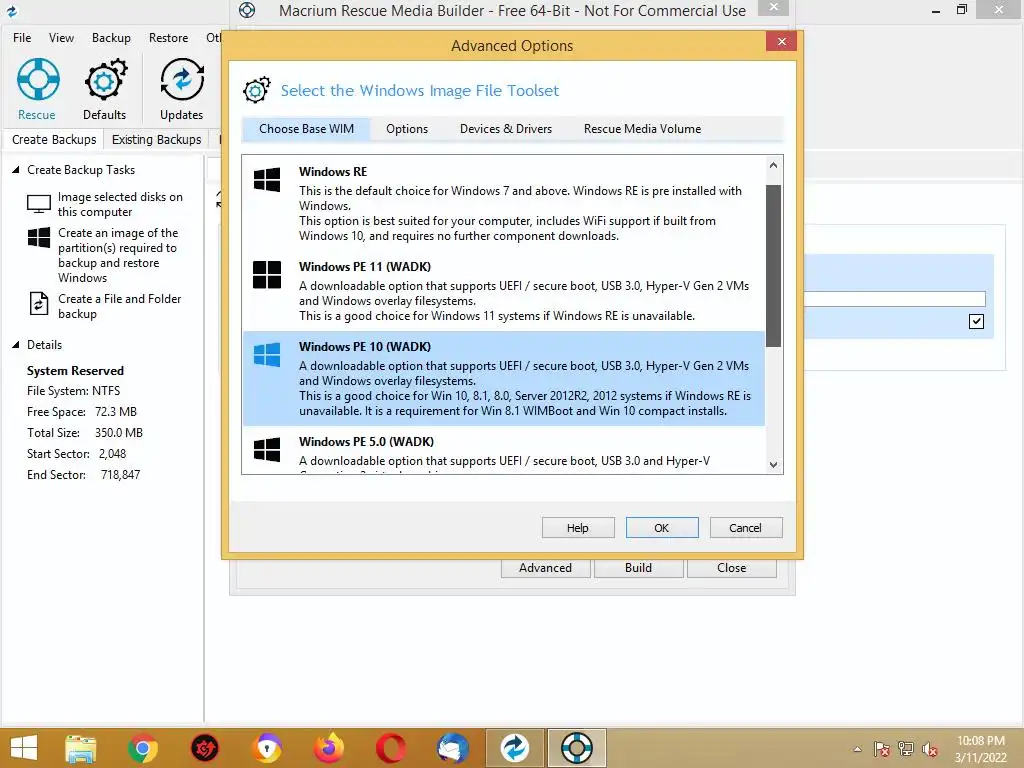Click the Help button
The width and height of the screenshot is (1024, 768).
578,528
